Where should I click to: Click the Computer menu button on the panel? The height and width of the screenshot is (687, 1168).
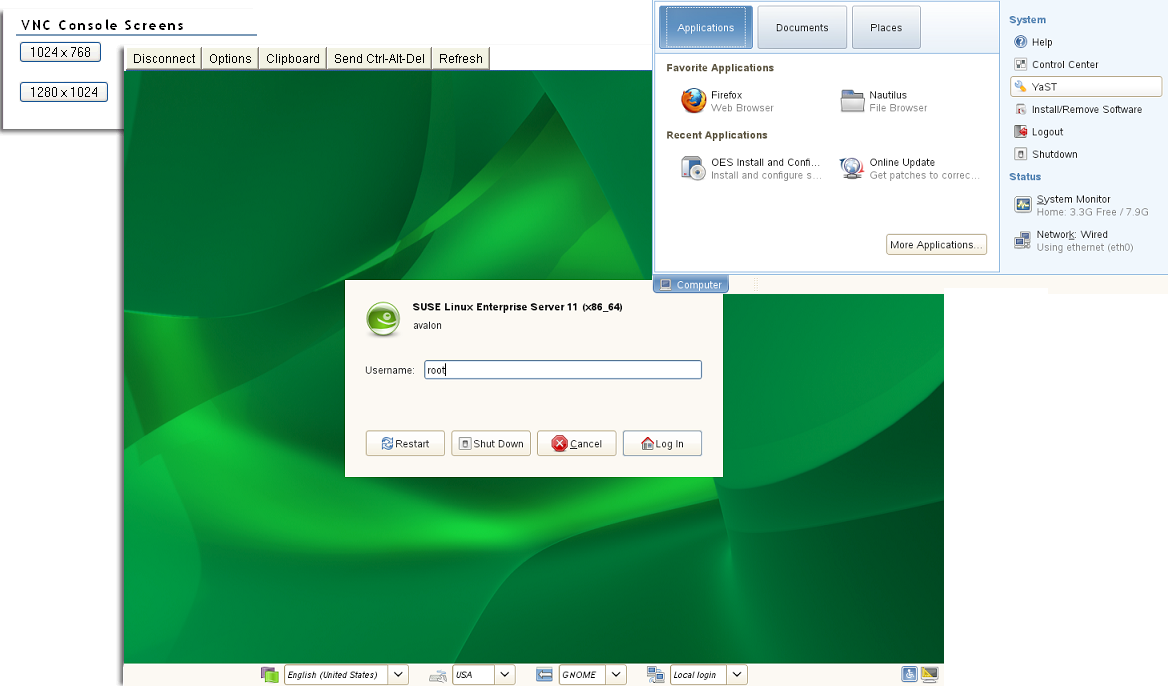(691, 285)
